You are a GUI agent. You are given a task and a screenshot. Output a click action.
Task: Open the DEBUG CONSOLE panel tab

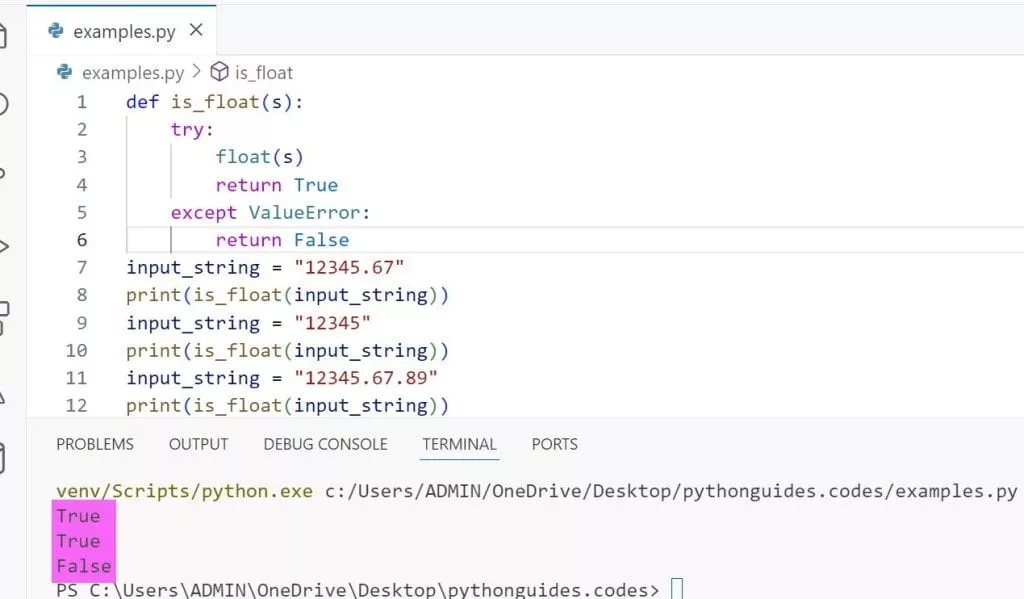tap(325, 444)
